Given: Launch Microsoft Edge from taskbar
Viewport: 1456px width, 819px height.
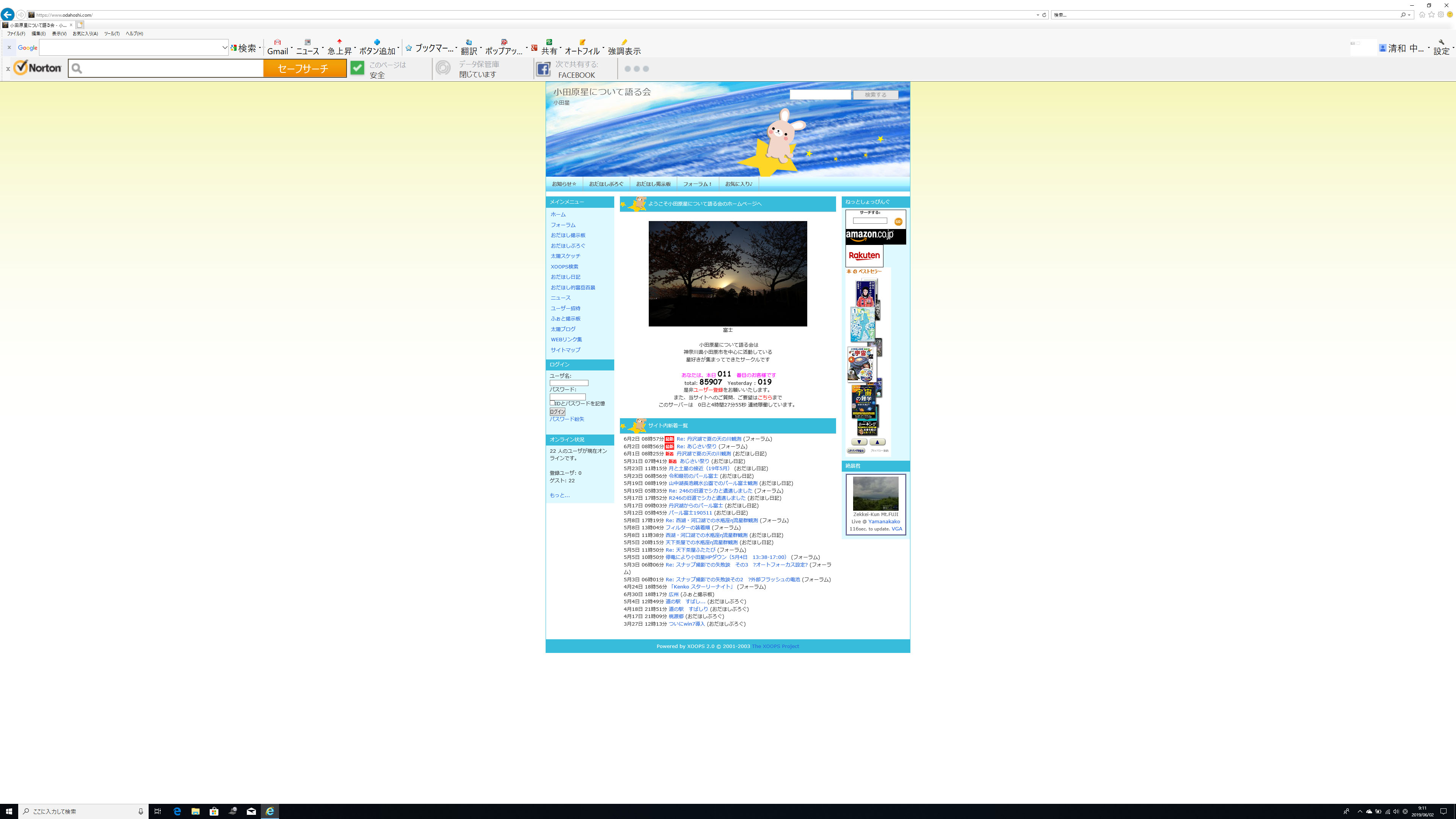Looking at the screenshot, I should pyautogui.click(x=177, y=811).
